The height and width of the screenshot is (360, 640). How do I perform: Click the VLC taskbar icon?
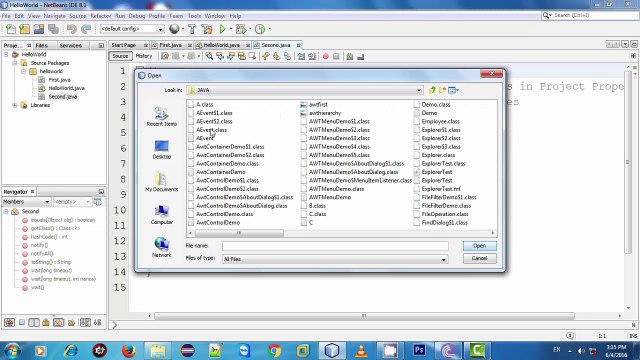(361, 351)
